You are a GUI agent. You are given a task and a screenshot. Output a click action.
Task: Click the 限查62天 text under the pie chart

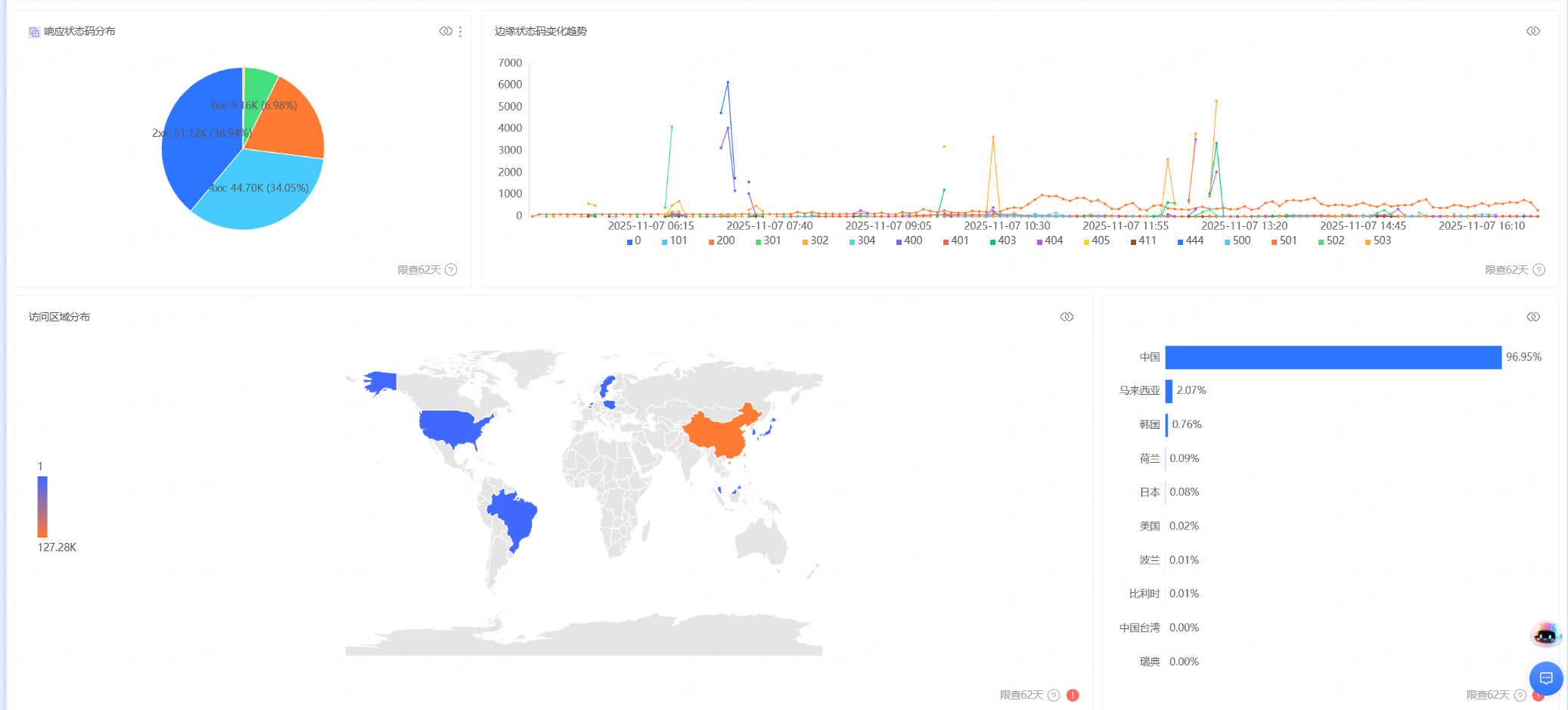419,270
